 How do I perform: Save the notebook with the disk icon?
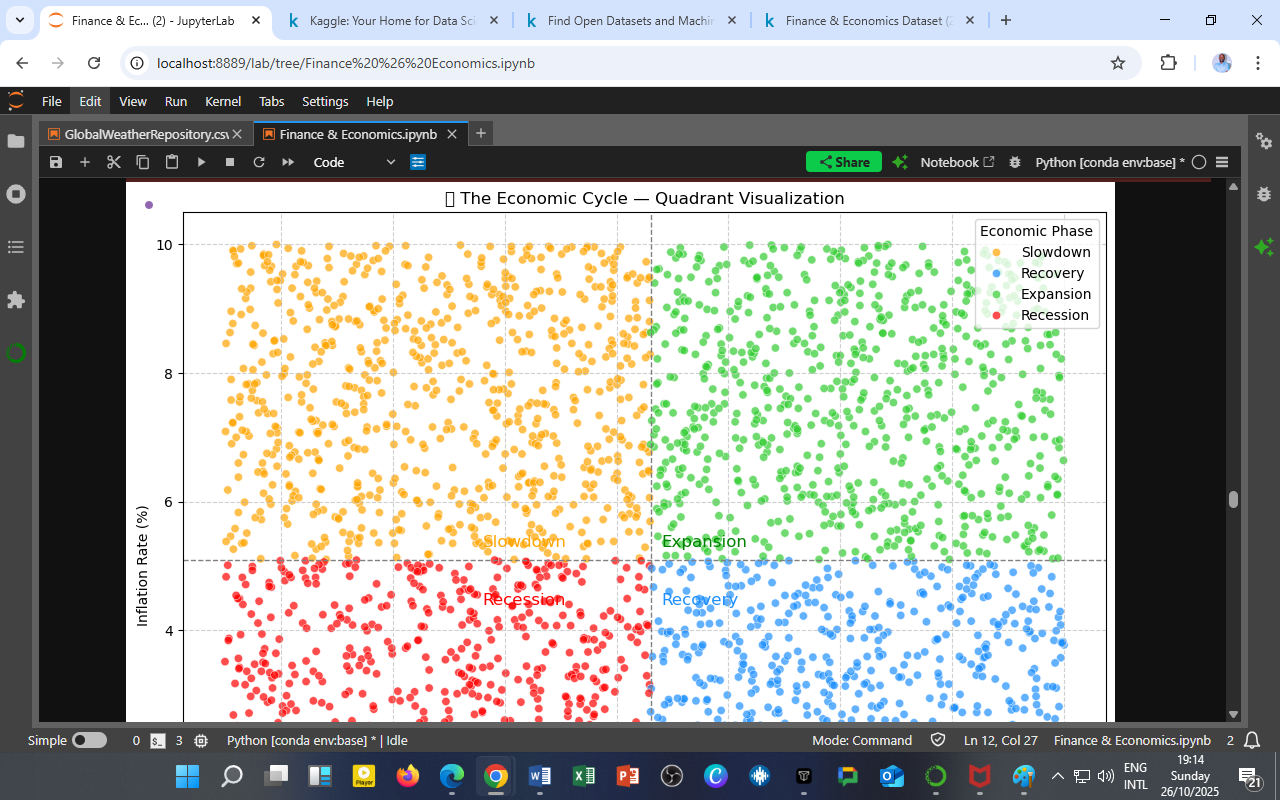[x=56, y=162]
